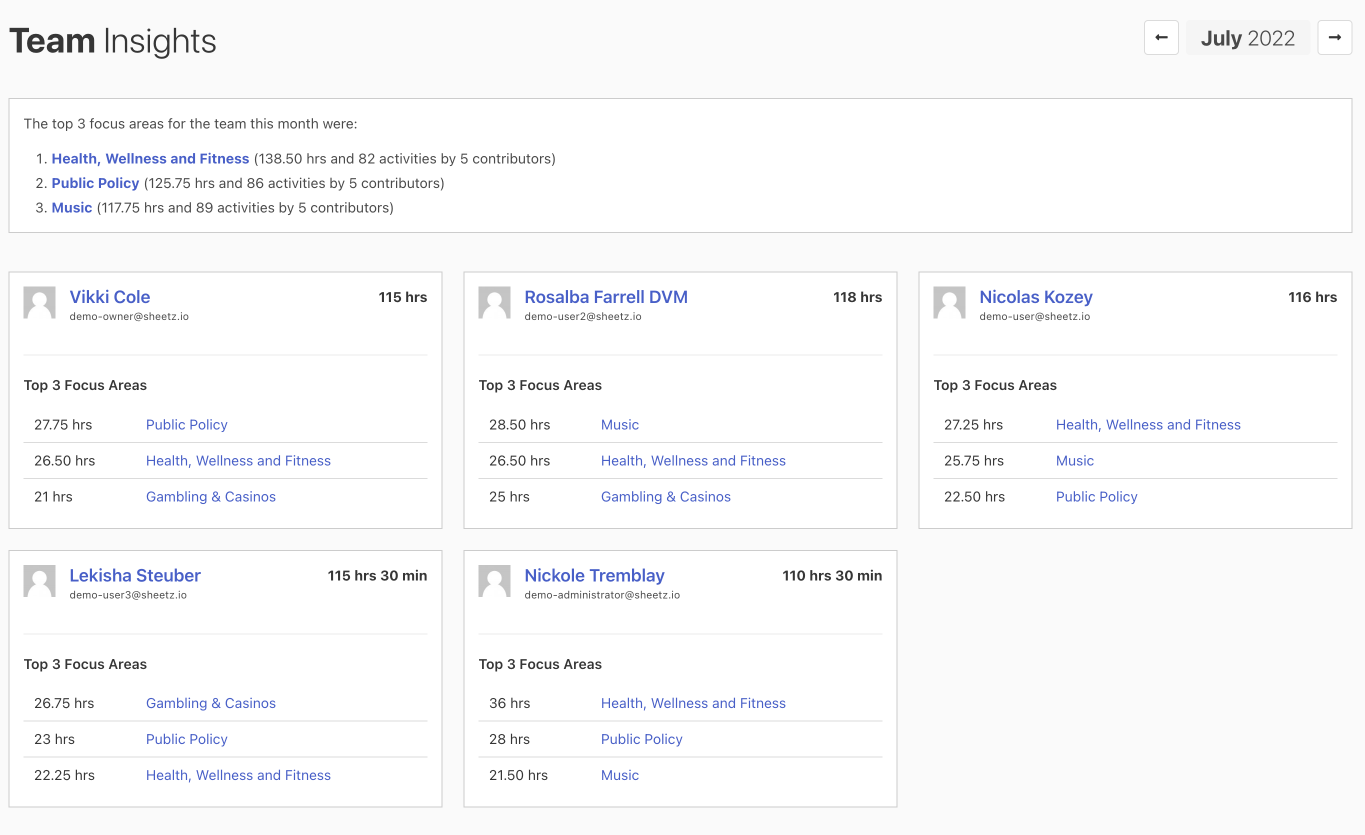Open Health, Wellness and Fitness in top summary
The image size is (1365, 835).
tap(150, 159)
